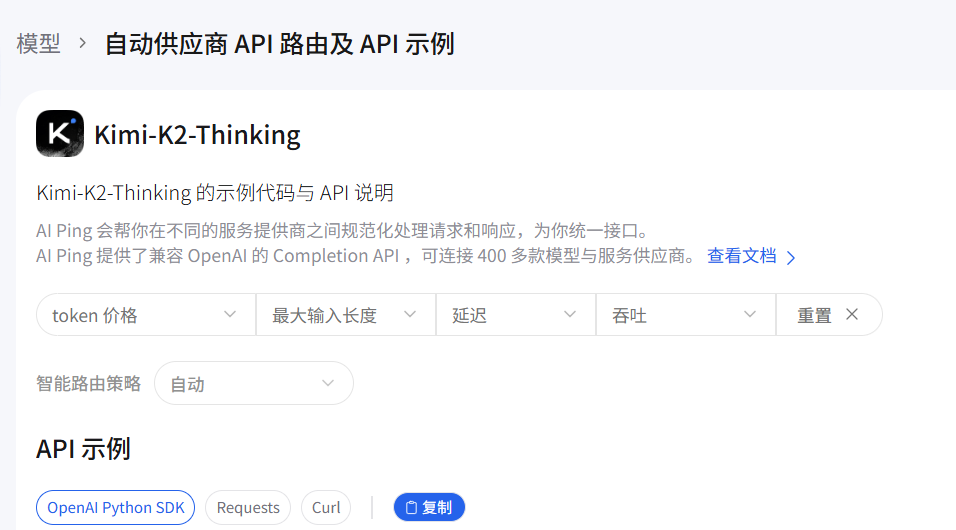The image size is (956, 530).
Task: Open the 查看文档 documentation link
Action: [751, 256]
